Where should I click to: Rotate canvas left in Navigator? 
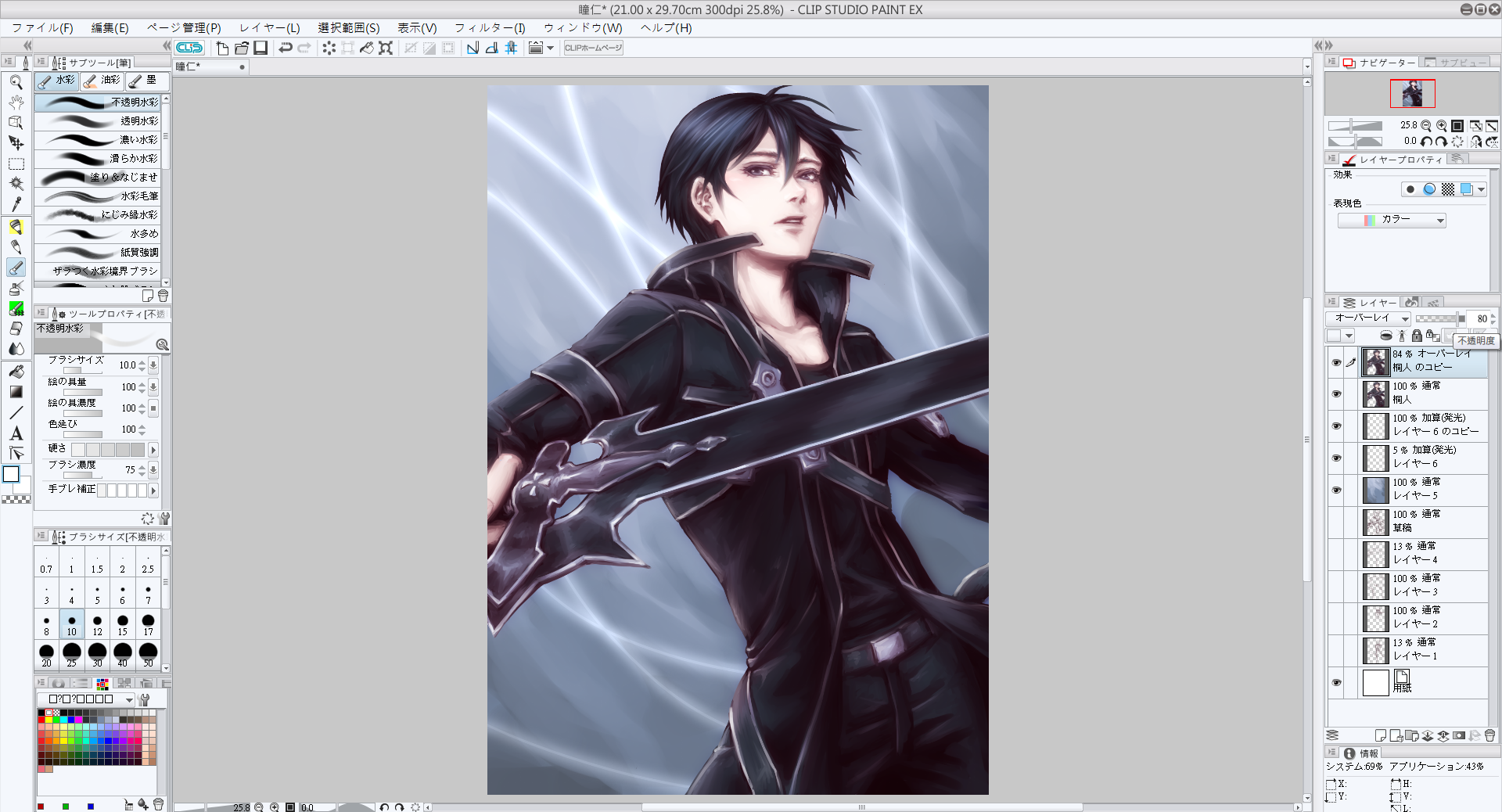(1426, 142)
